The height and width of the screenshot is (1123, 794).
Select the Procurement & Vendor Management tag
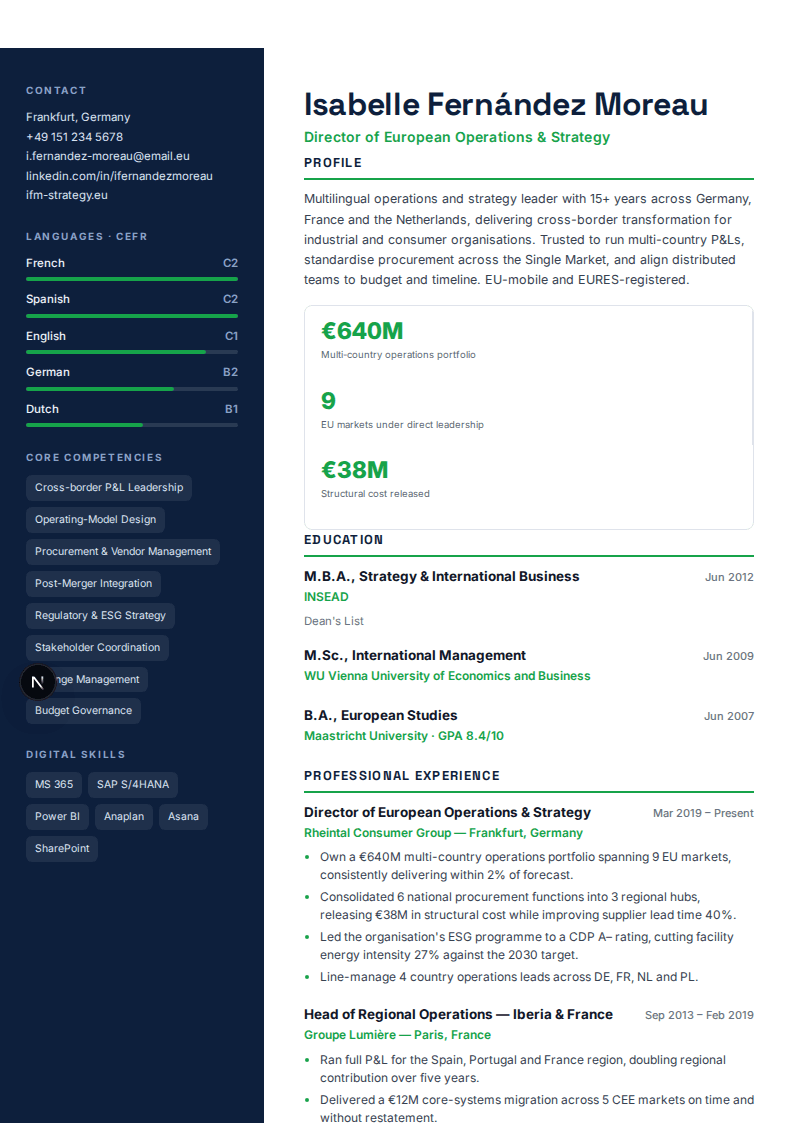pyautogui.click(x=123, y=551)
